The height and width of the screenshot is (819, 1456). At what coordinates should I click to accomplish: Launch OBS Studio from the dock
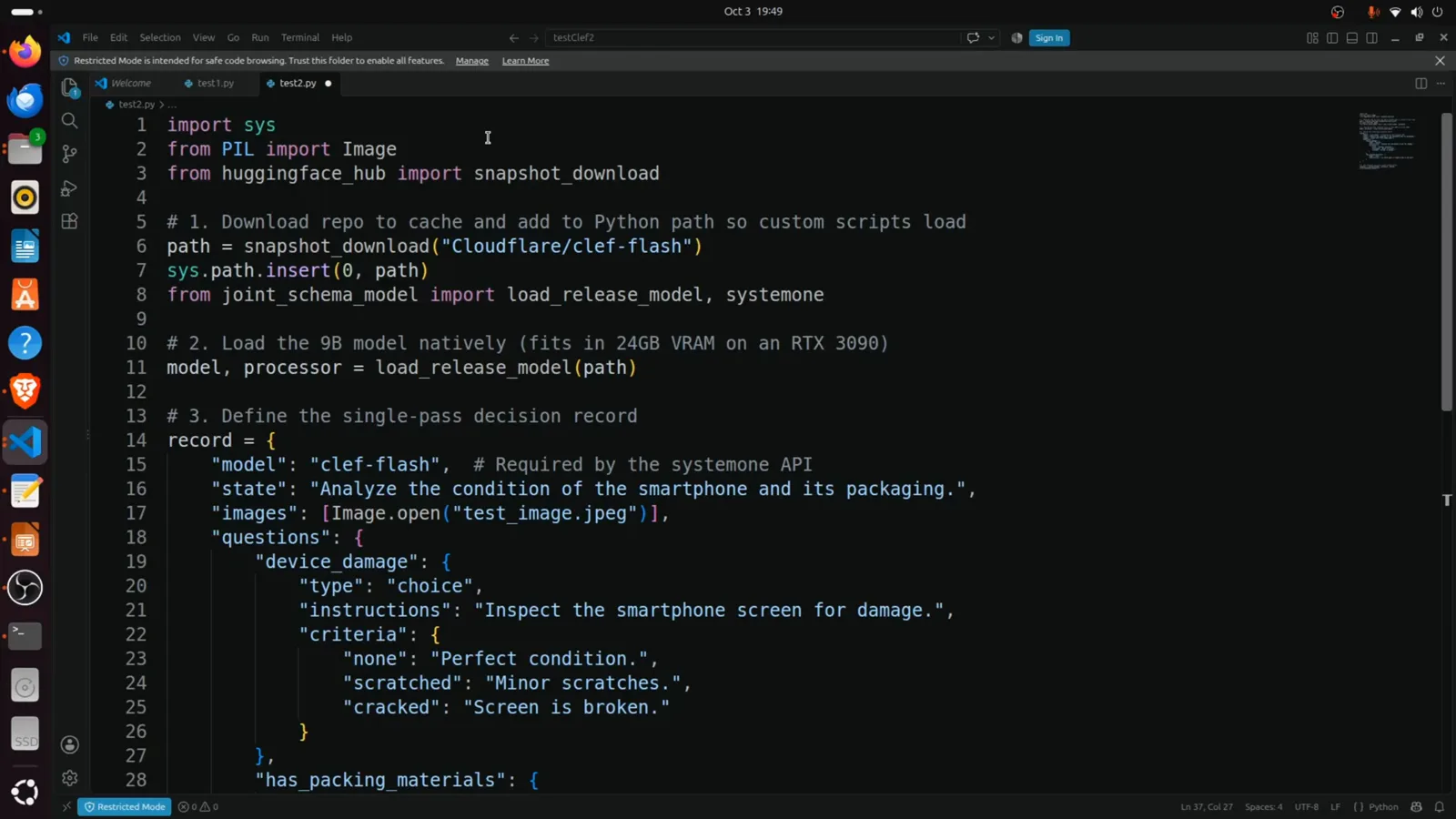point(25,587)
